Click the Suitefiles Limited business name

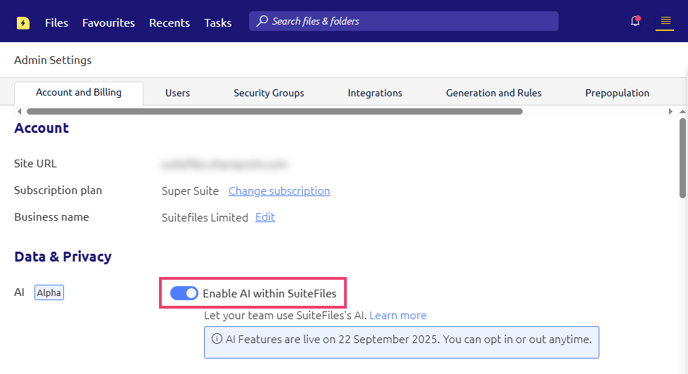(205, 218)
